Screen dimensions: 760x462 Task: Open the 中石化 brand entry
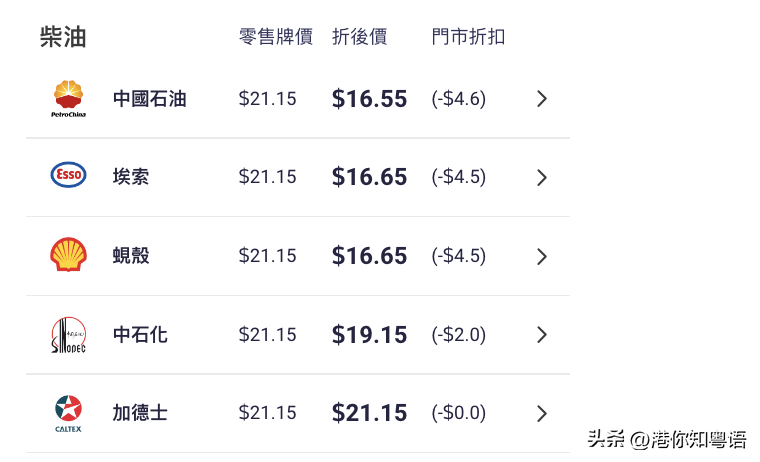click(x=140, y=335)
